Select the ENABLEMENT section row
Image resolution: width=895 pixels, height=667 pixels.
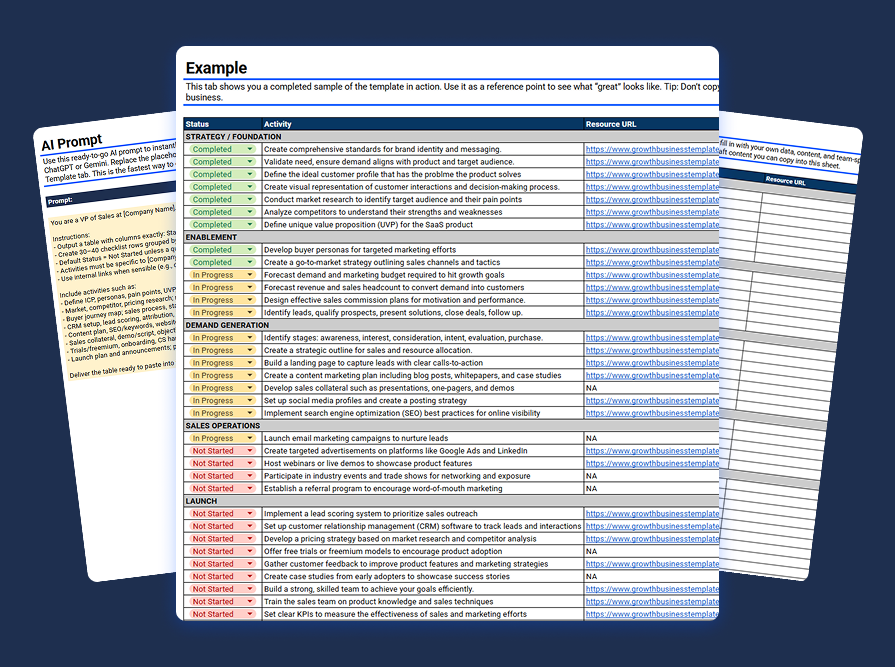click(x=451, y=237)
